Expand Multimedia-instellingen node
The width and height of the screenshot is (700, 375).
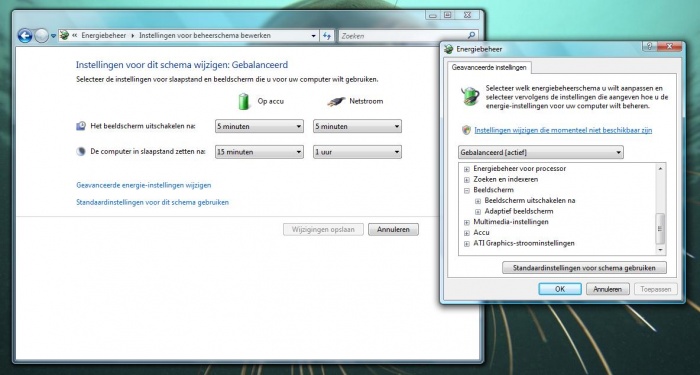[x=467, y=222]
